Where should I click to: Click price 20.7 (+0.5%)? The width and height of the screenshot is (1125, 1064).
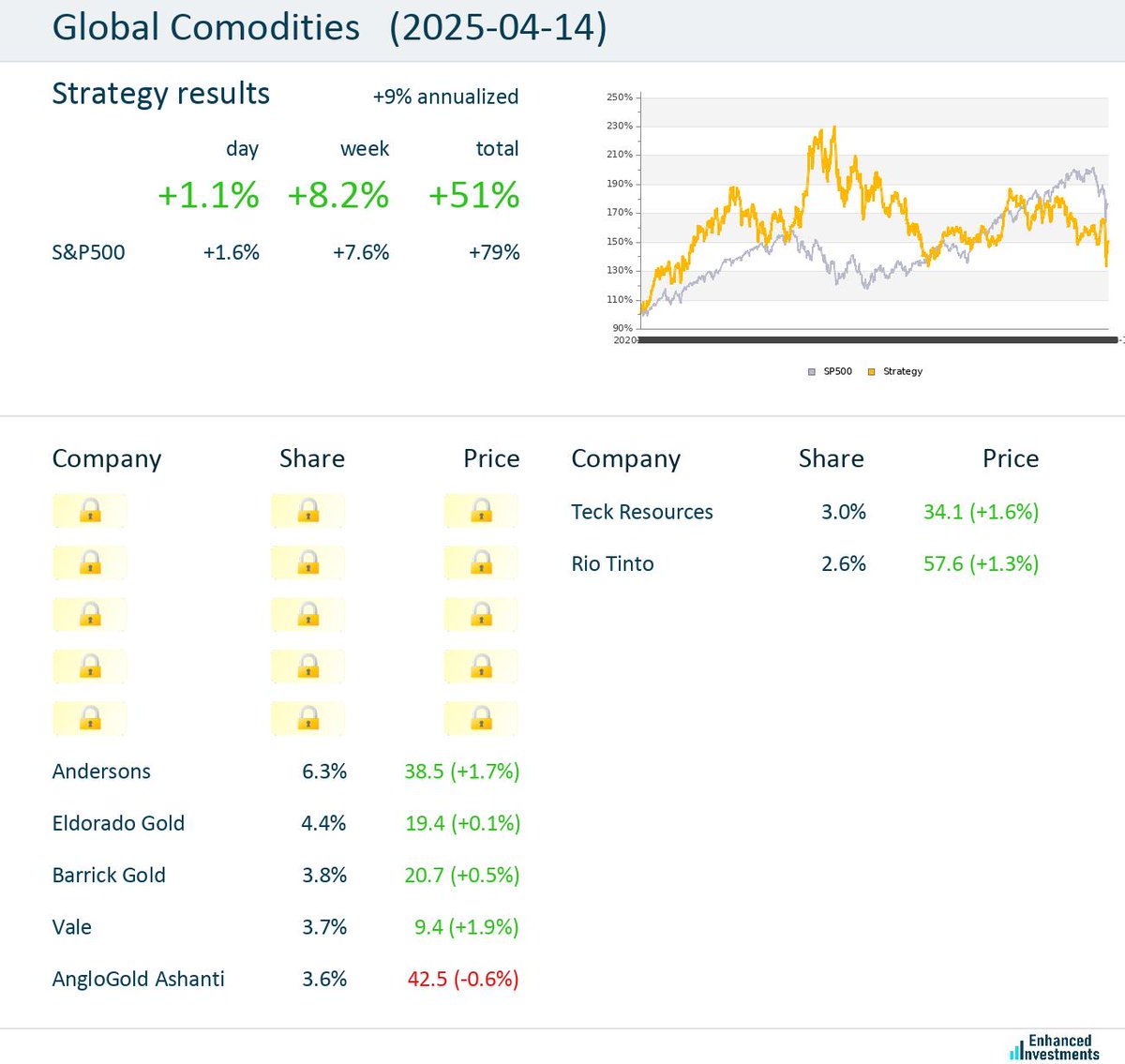point(462,875)
